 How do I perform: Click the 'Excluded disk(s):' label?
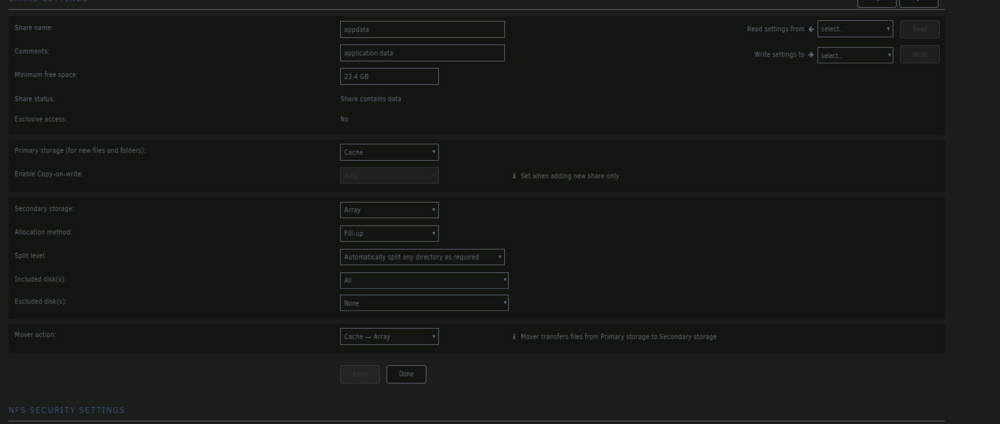pos(40,302)
